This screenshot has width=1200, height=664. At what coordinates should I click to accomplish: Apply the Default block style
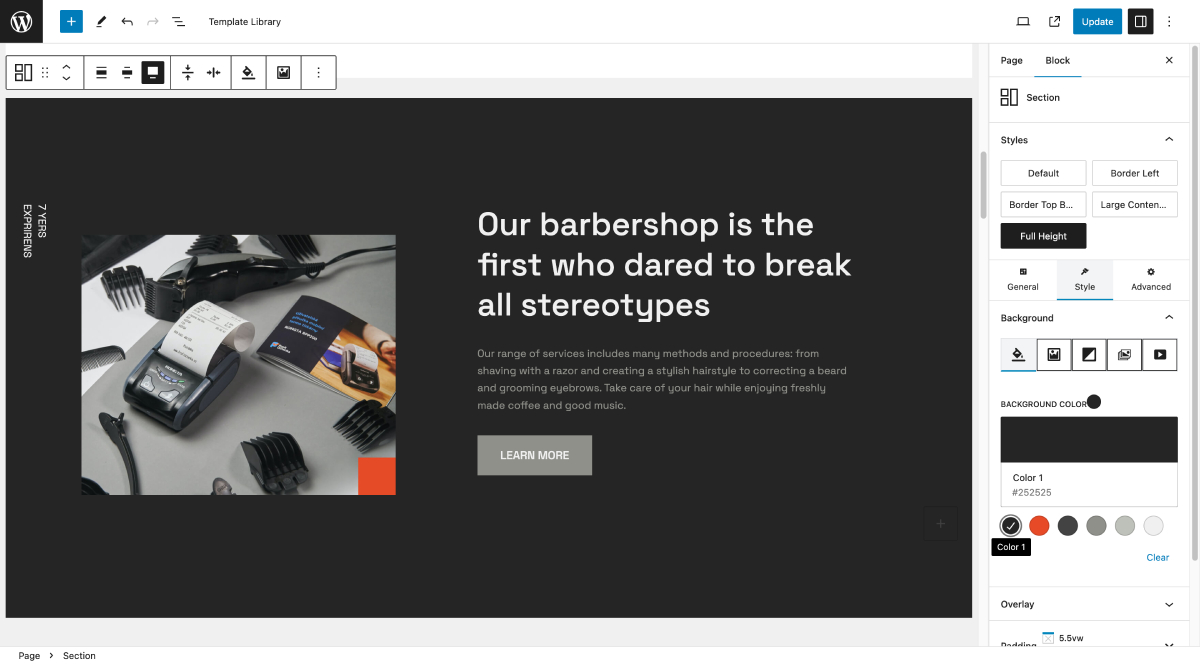tap(1044, 173)
